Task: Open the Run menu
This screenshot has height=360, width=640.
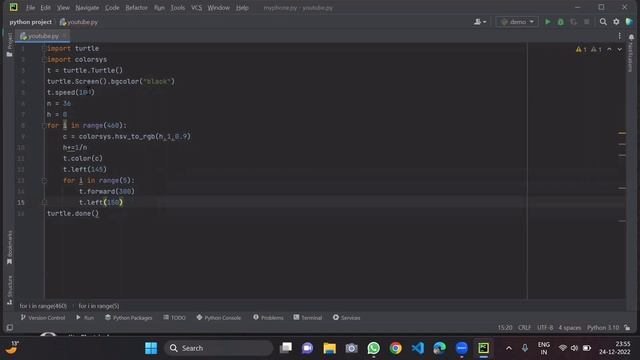Action: pyautogui.click(x=159, y=7)
